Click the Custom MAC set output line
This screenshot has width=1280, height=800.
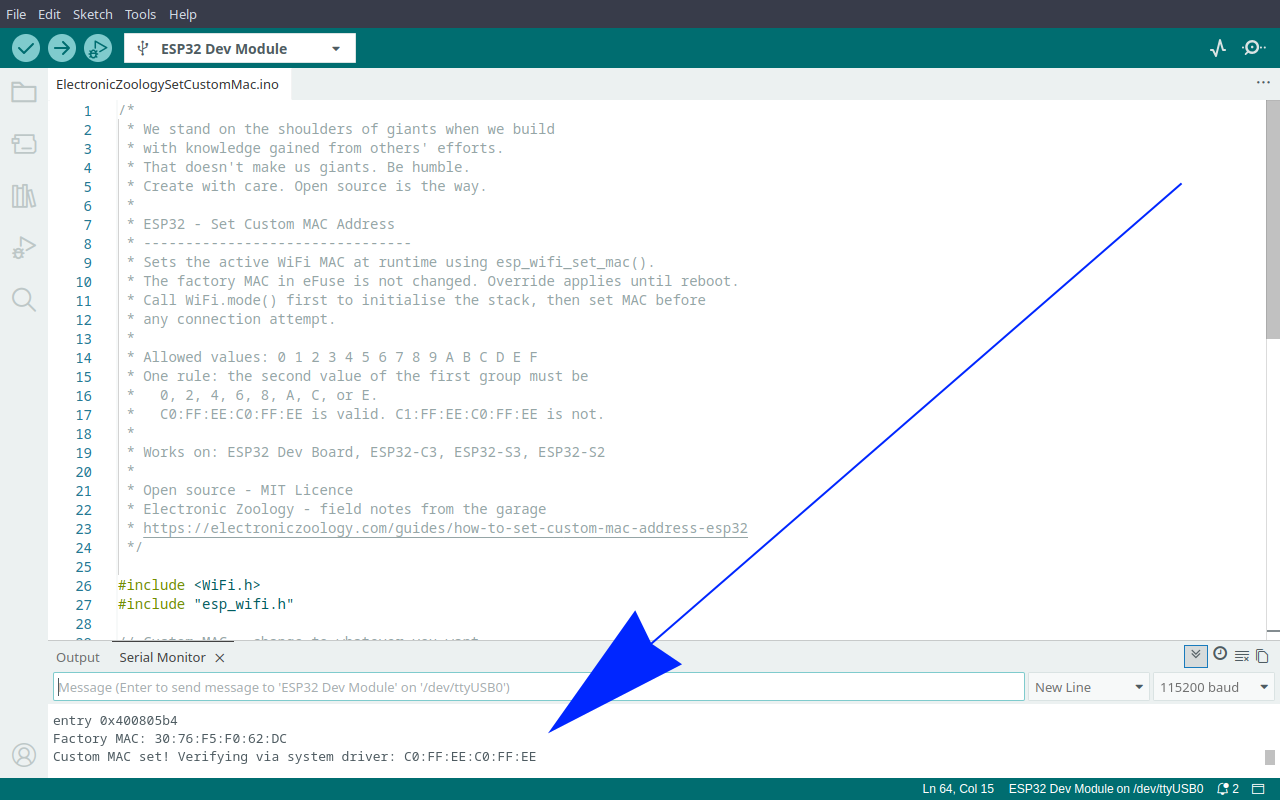coord(294,757)
